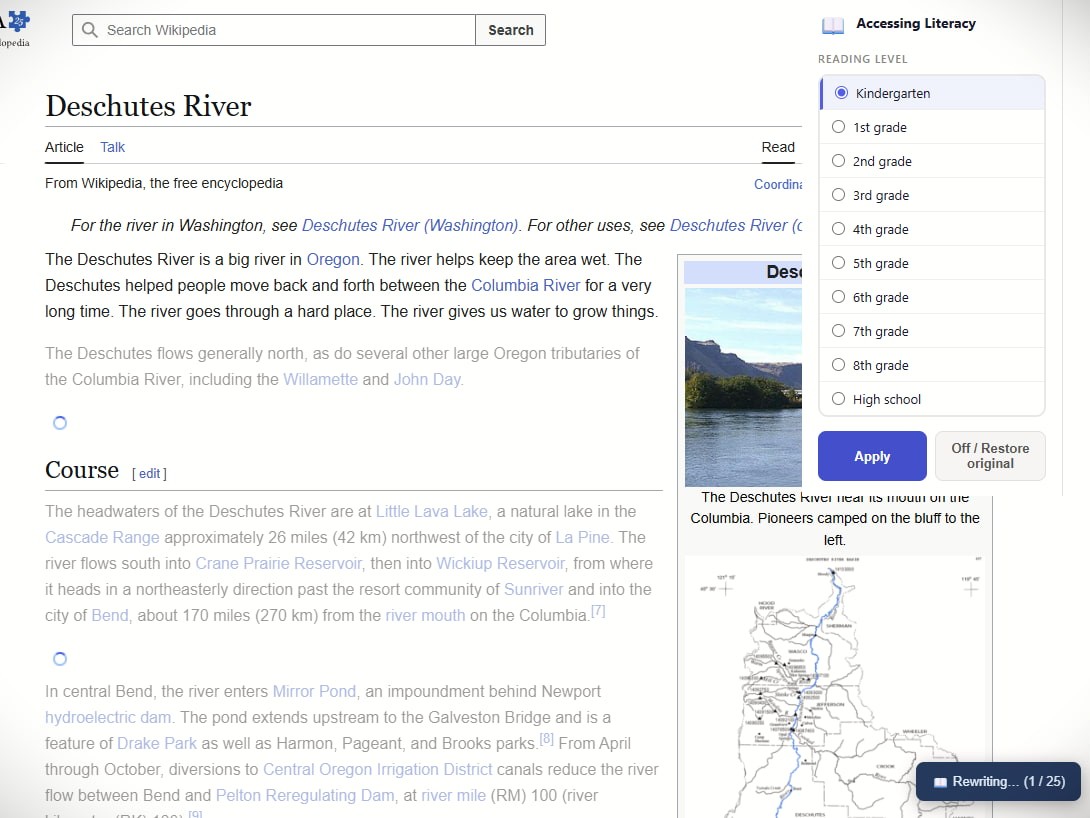Image resolution: width=1090 pixels, height=818 pixels.
Task: Open the Drake Park link
Action: tap(157, 744)
